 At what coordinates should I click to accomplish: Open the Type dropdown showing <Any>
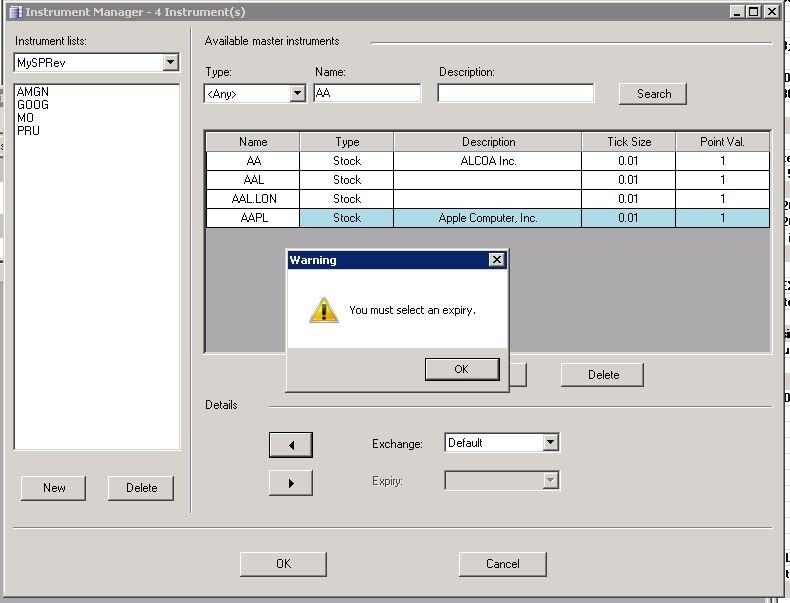pyautogui.click(x=297, y=93)
